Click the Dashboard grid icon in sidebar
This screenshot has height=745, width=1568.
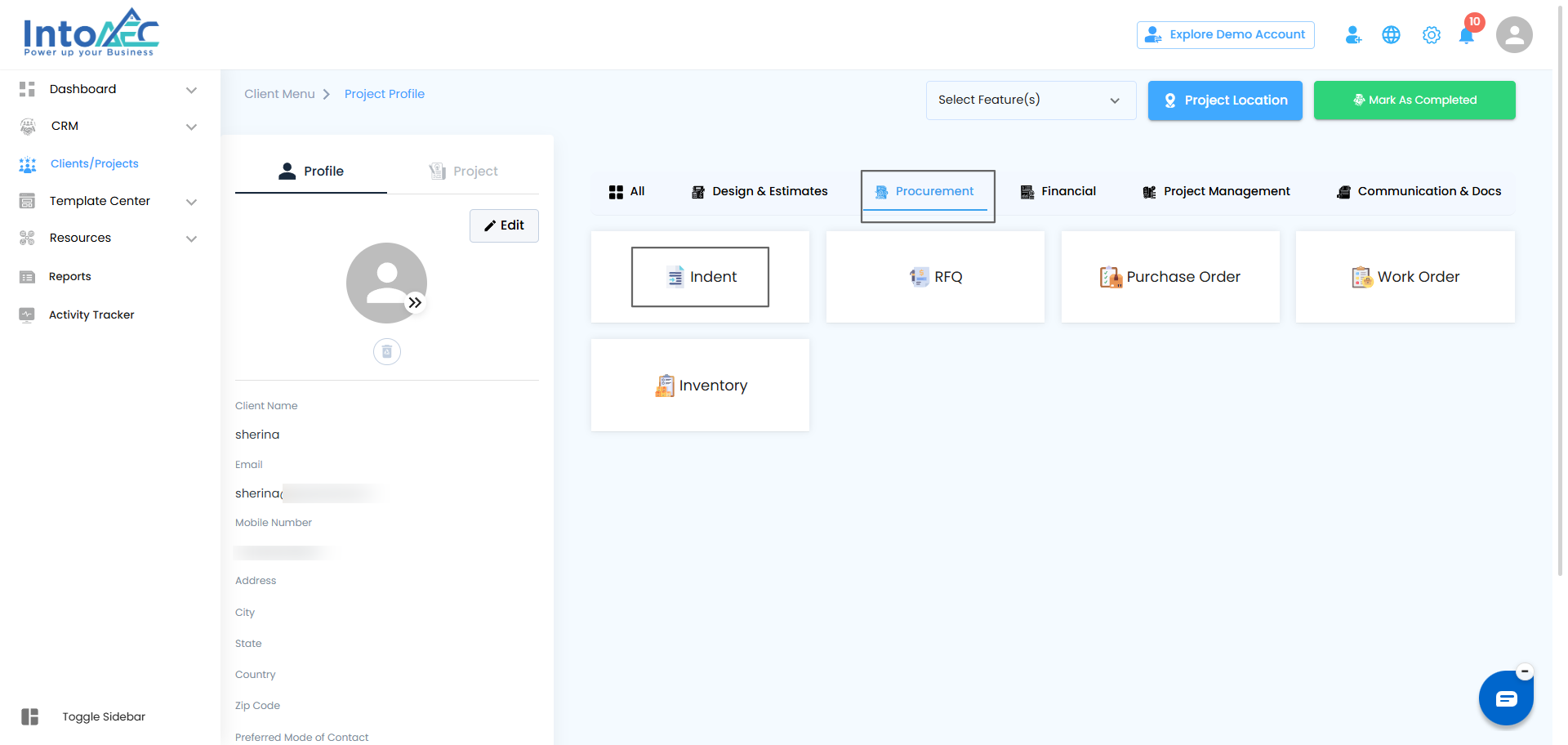(x=27, y=89)
